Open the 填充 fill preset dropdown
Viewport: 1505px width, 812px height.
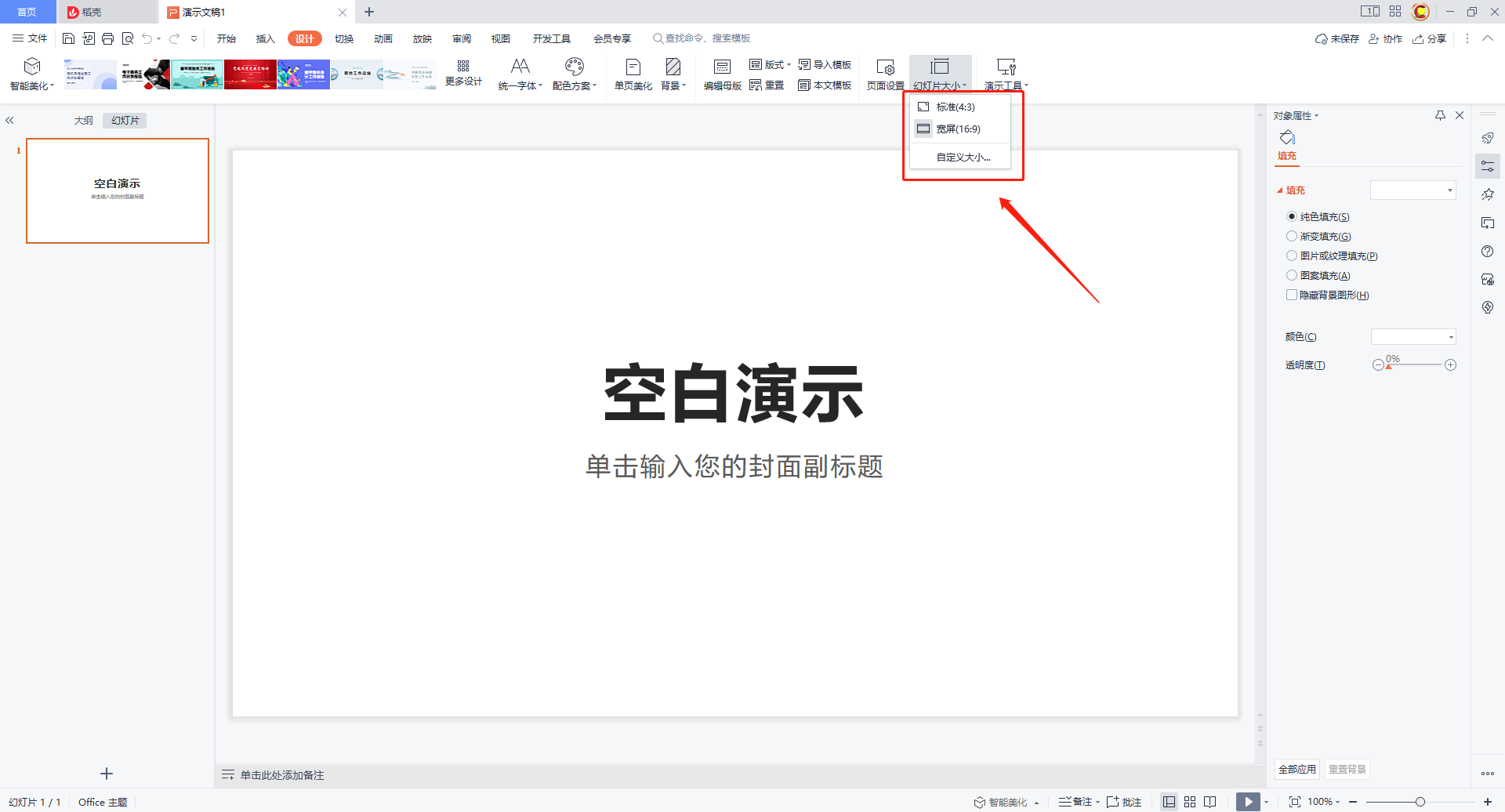(1413, 190)
